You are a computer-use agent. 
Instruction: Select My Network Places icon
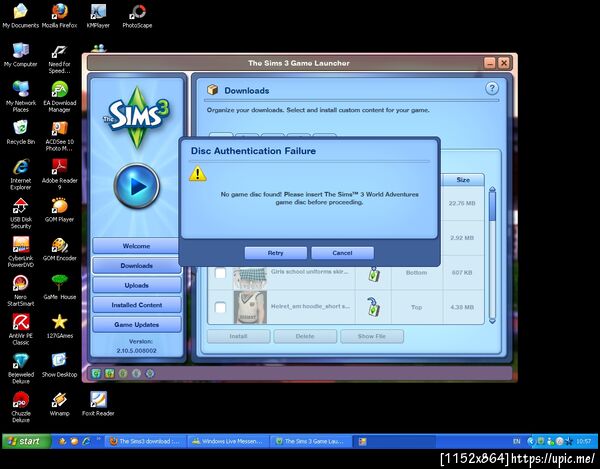click(21, 96)
